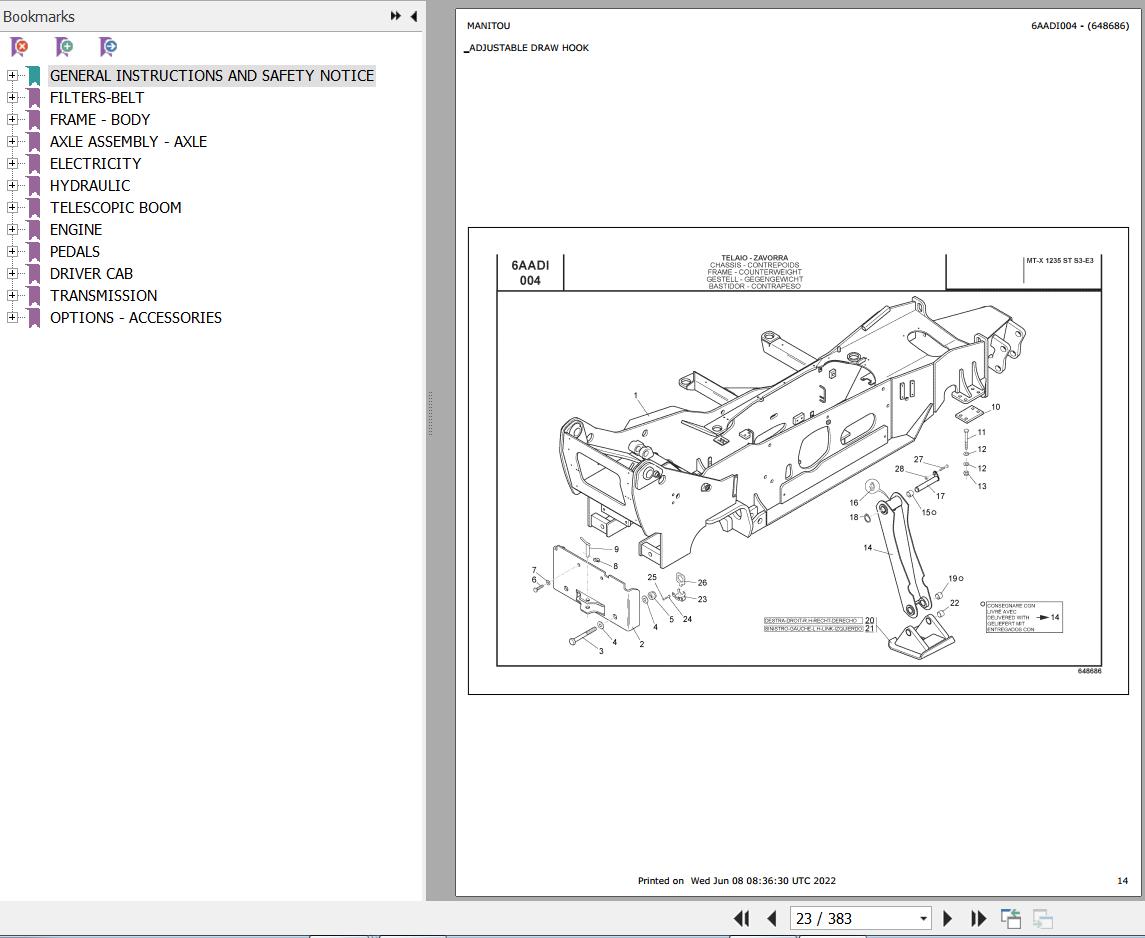Expand the TRANSMISSION bookmark node
The image size is (1145, 938).
pyautogui.click(x=12, y=295)
